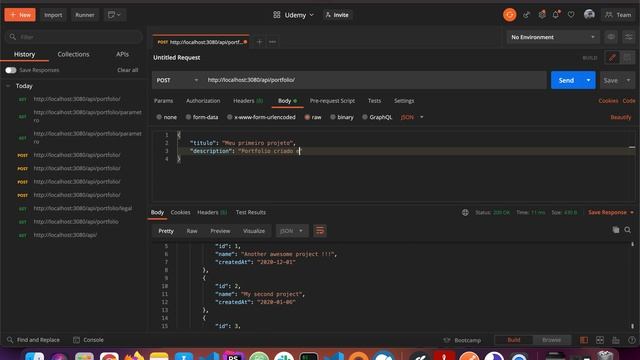This screenshot has width=640, height=360.
Task: Open Find and Replace
Action: point(33,340)
